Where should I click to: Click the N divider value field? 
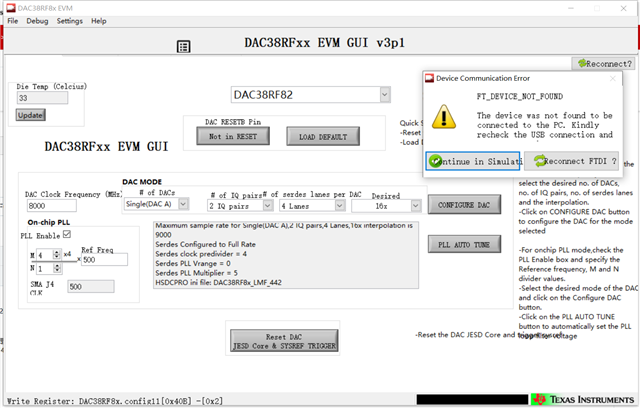(45, 268)
